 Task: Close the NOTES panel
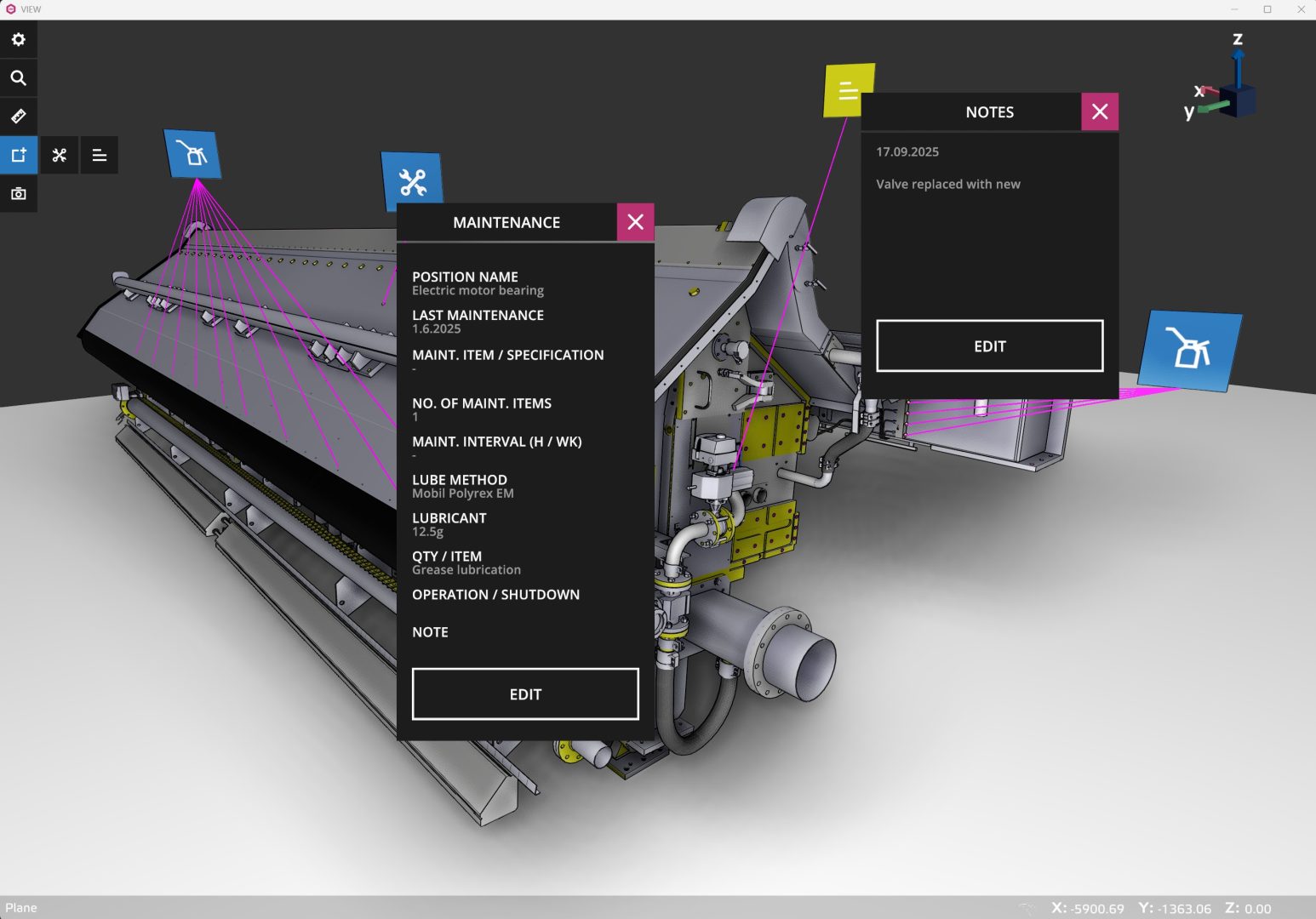[1099, 111]
